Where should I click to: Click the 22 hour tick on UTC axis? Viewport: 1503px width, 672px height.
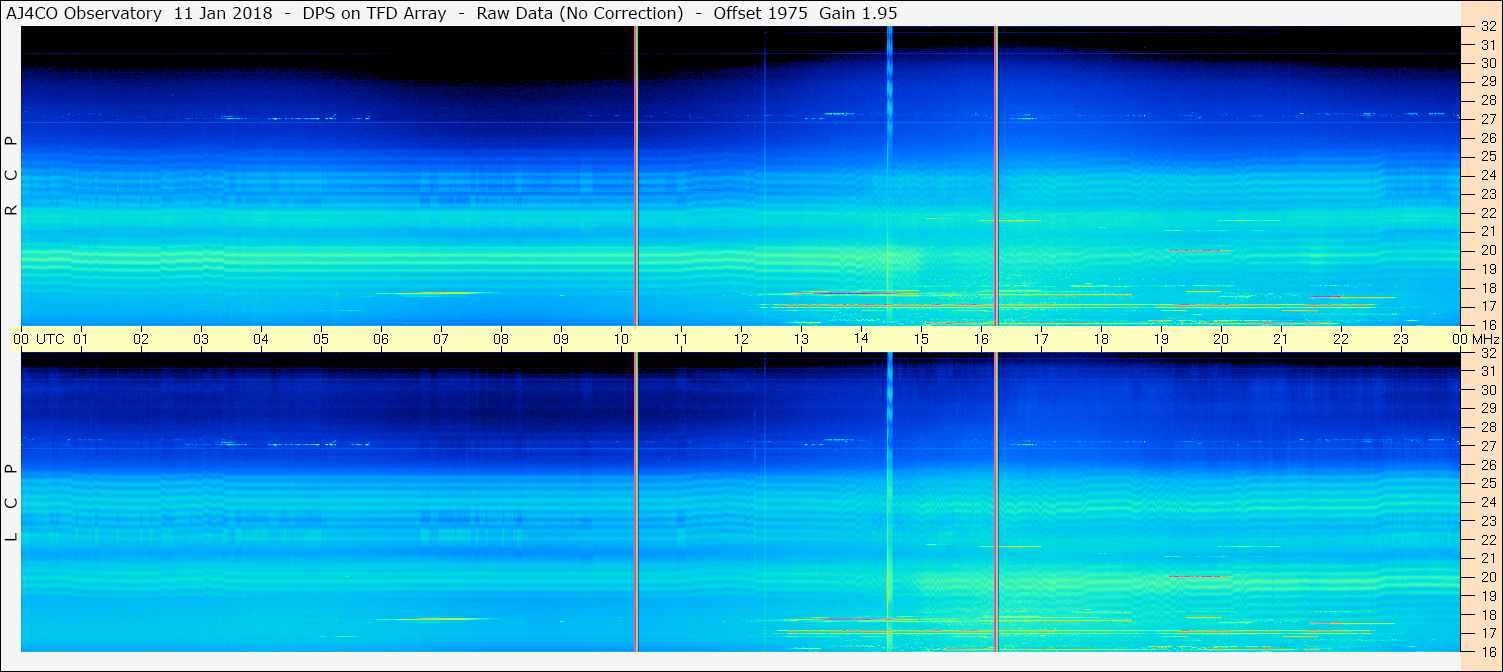coord(1341,339)
